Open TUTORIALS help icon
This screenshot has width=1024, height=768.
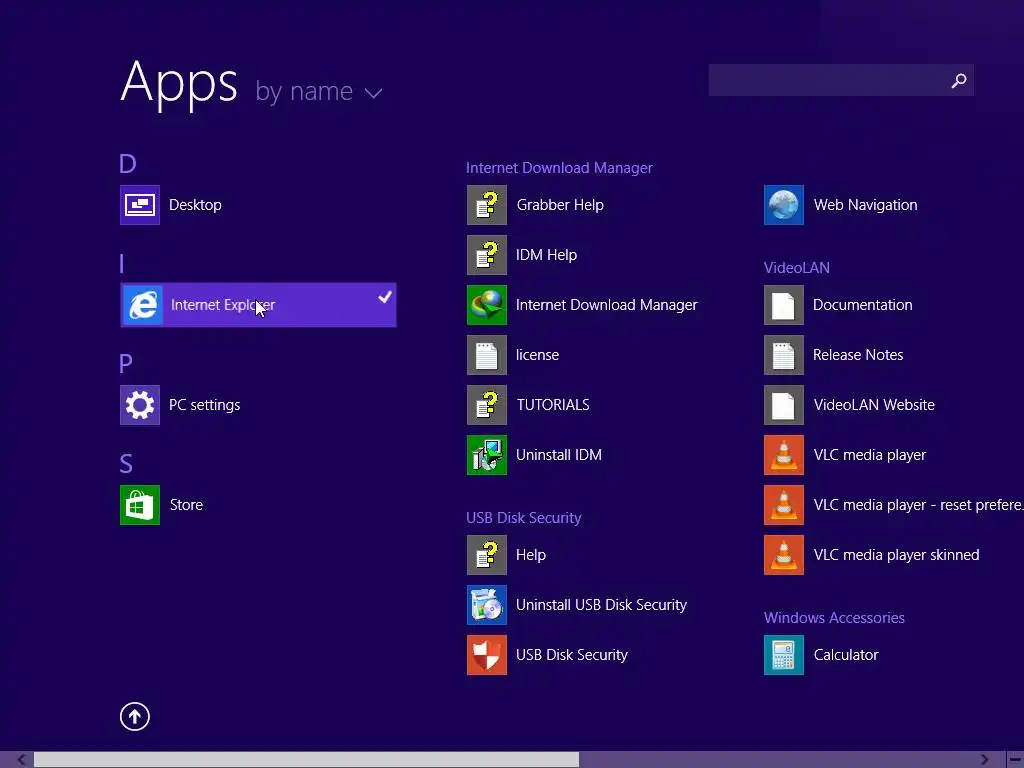coord(487,405)
